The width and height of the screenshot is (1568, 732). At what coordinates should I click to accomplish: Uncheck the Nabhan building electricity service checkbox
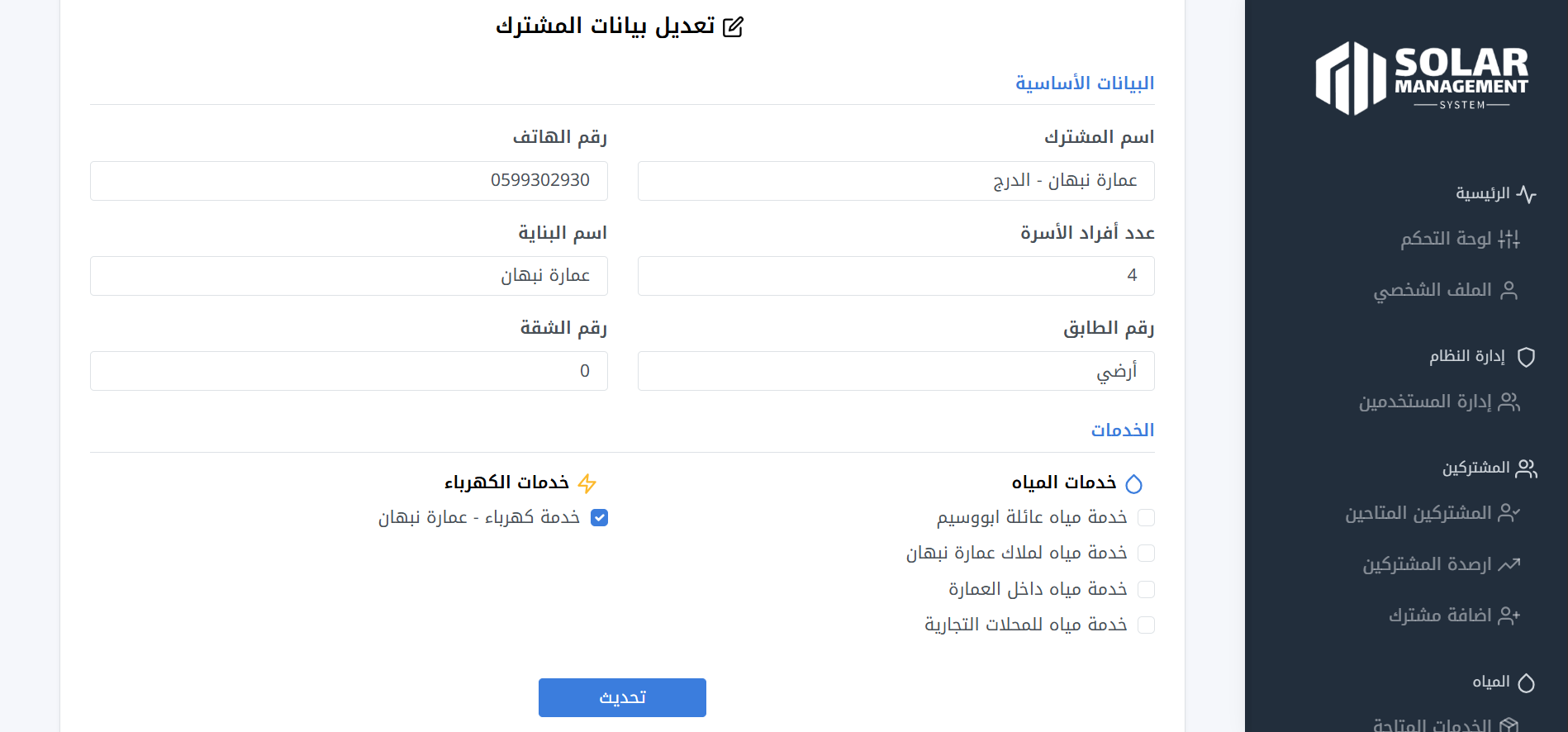coord(600,518)
